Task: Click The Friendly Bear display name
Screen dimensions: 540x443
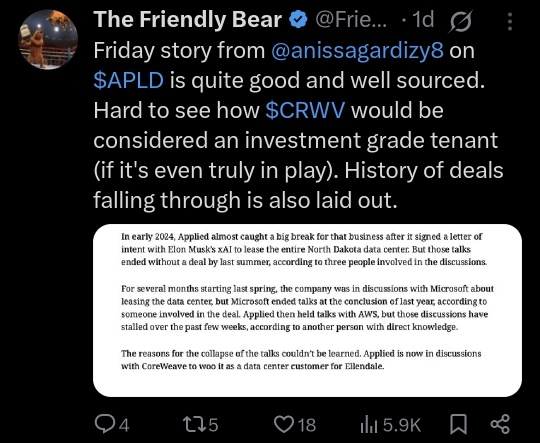Action: (188, 20)
